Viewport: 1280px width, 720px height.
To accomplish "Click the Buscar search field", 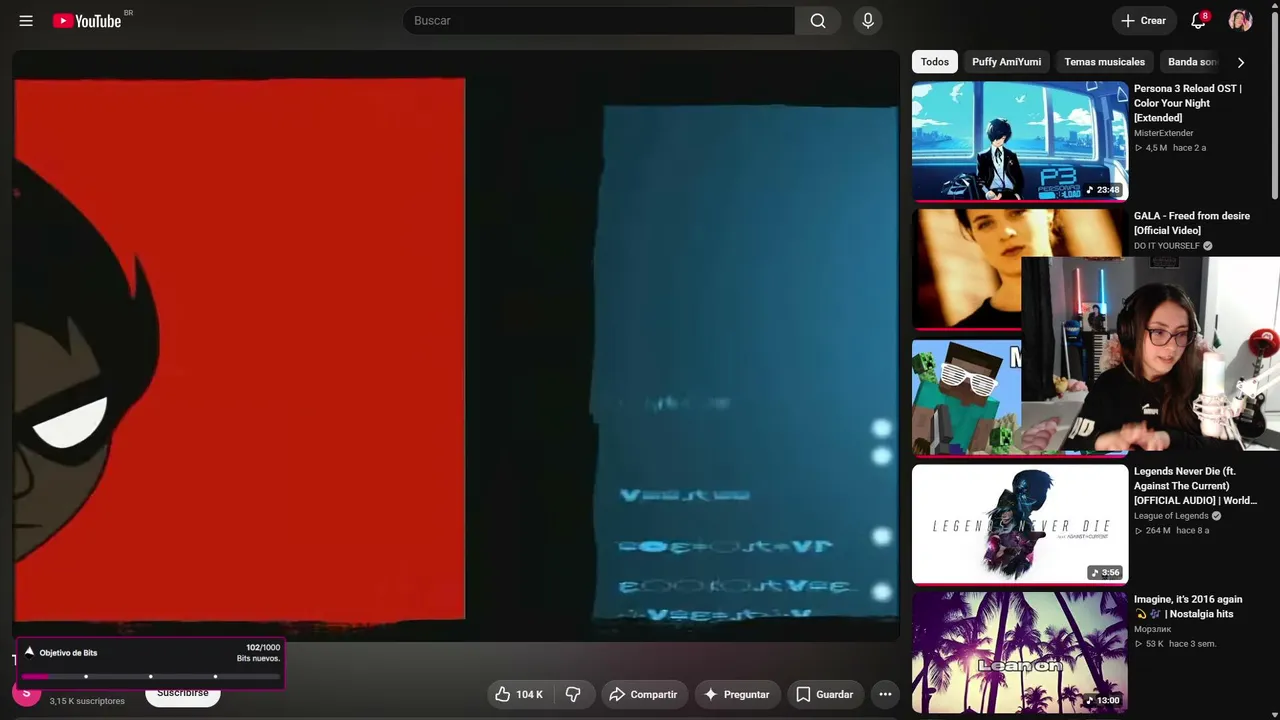I will 599,21.
